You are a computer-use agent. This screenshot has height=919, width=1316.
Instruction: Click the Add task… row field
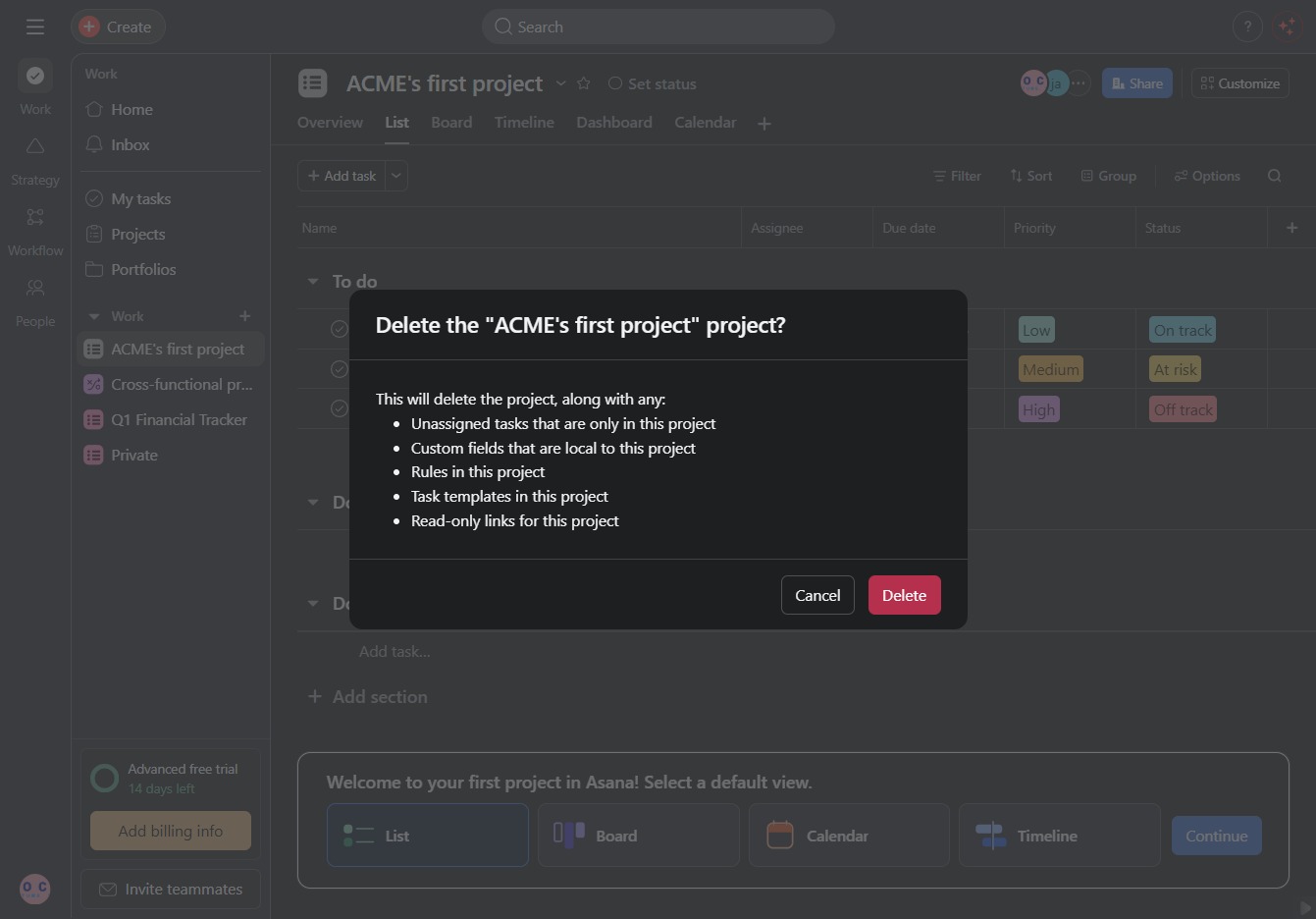point(395,651)
